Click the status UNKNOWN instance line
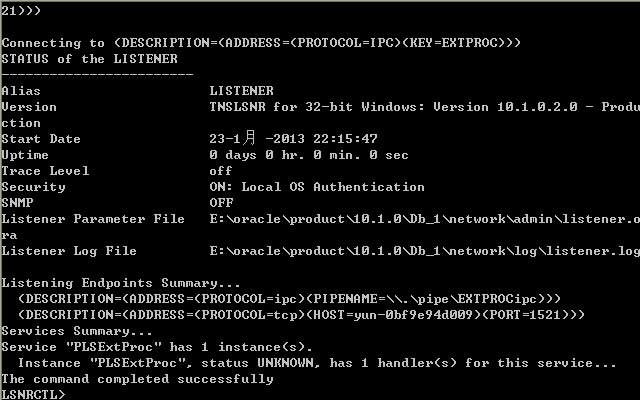This screenshot has height=400, width=640. coord(317,363)
